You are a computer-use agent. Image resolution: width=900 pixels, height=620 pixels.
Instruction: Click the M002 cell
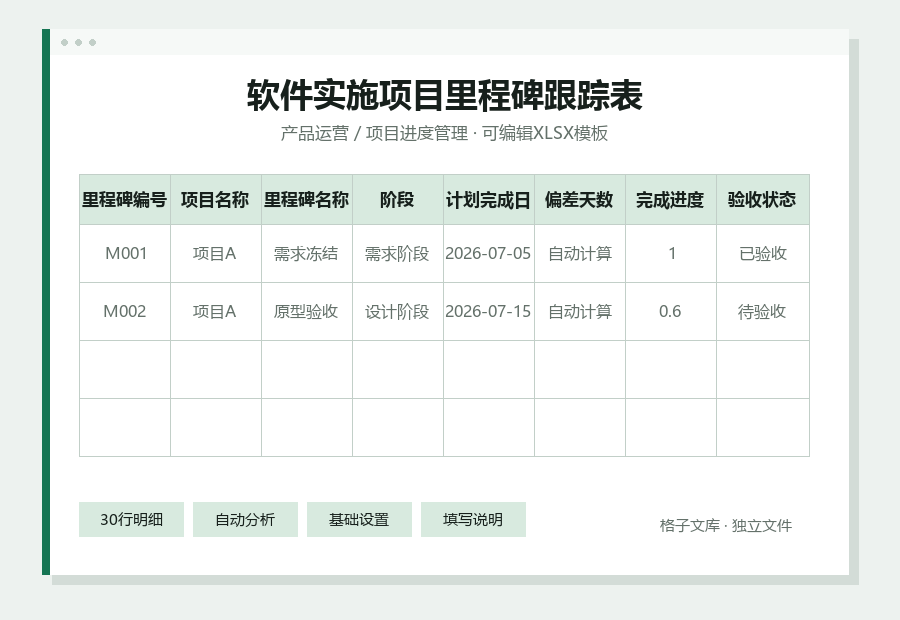[x=125, y=312]
